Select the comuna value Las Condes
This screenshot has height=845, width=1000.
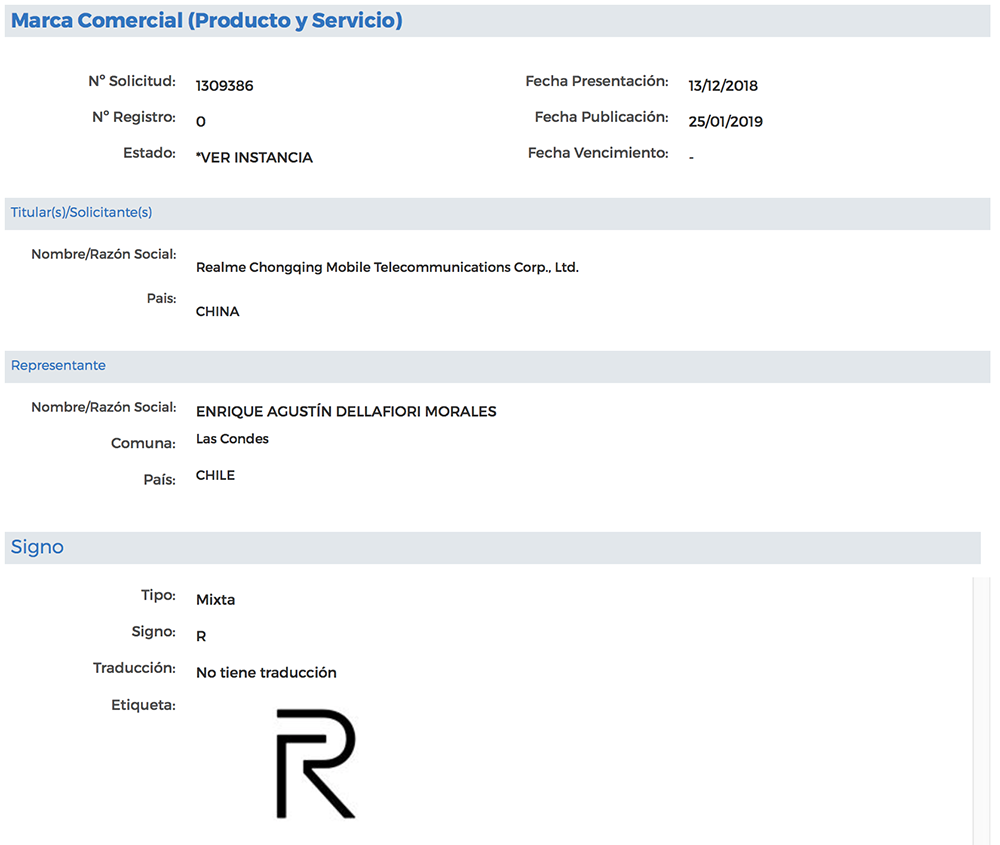pos(232,439)
